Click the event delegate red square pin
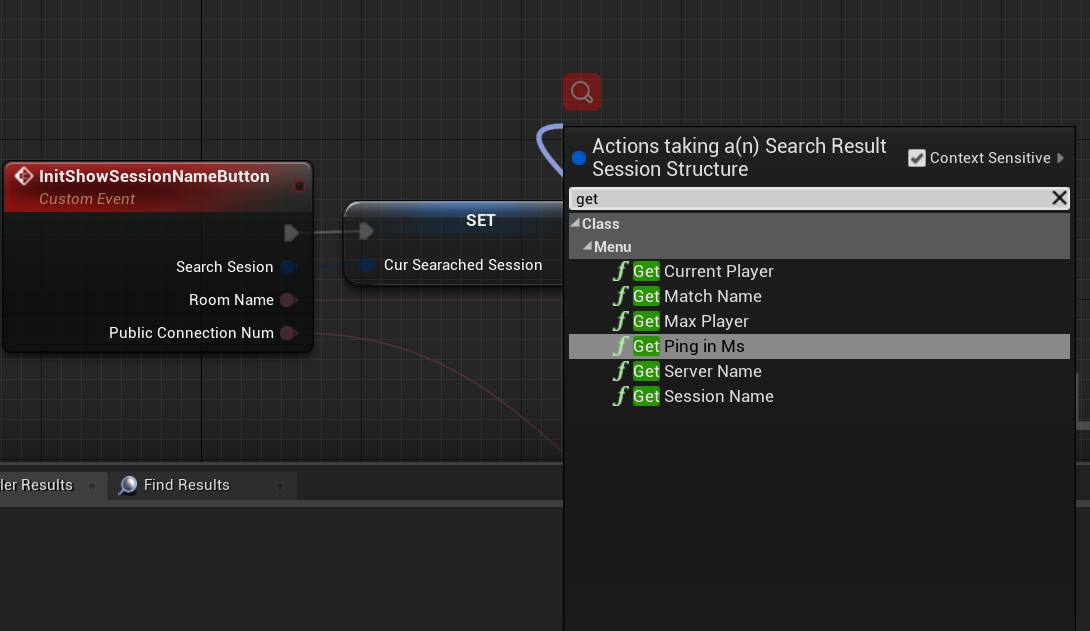The image size is (1090, 631). (x=299, y=186)
